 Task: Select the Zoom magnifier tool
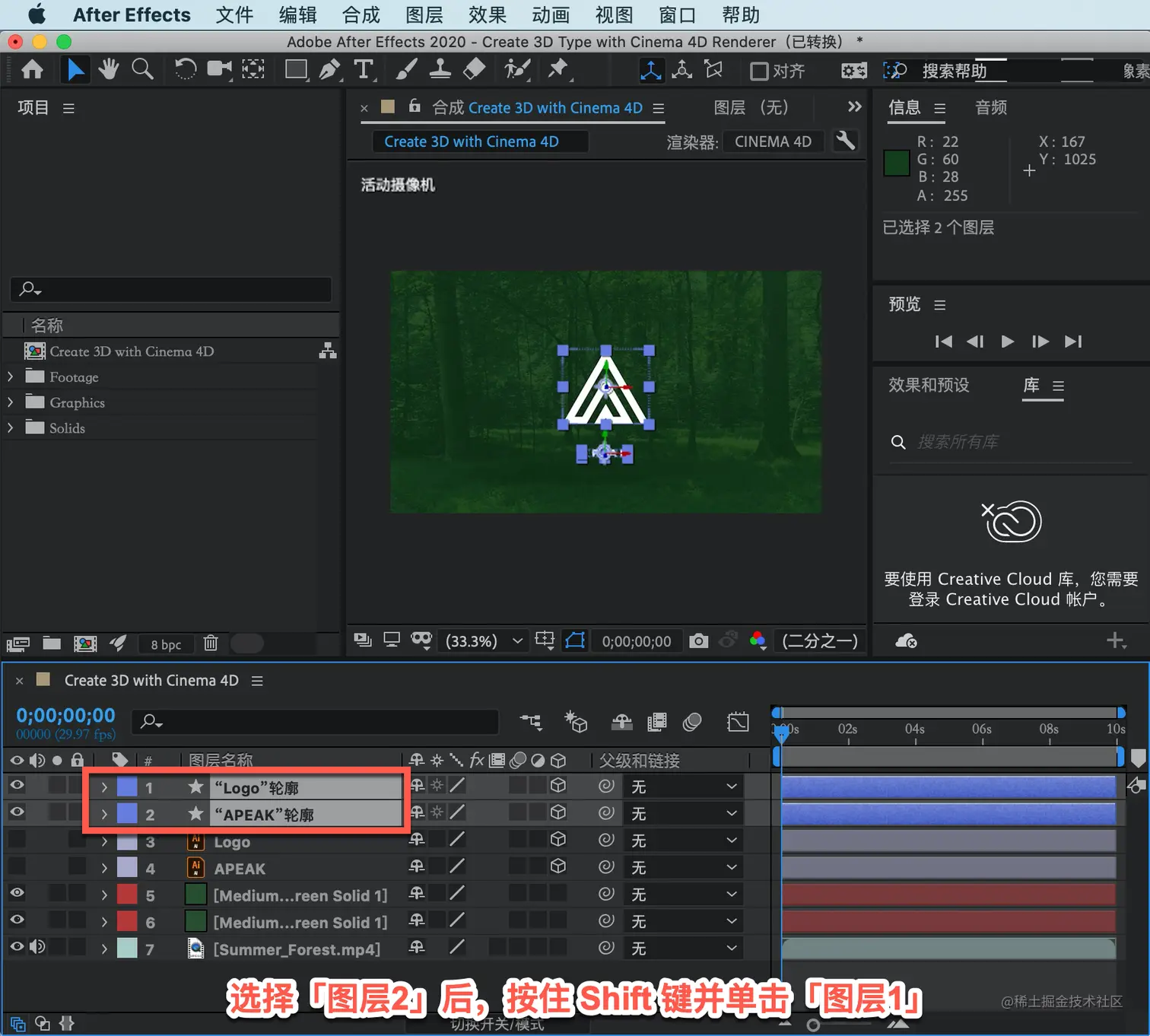[142, 70]
